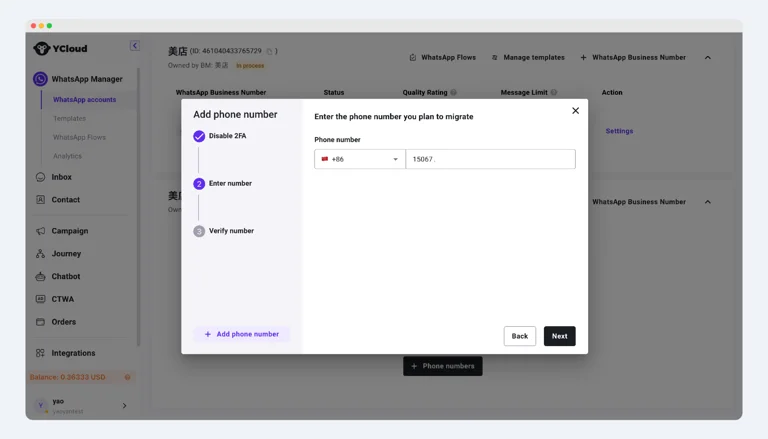
Task: Open the +86 country code dropdown
Action: click(x=360, y=159)
